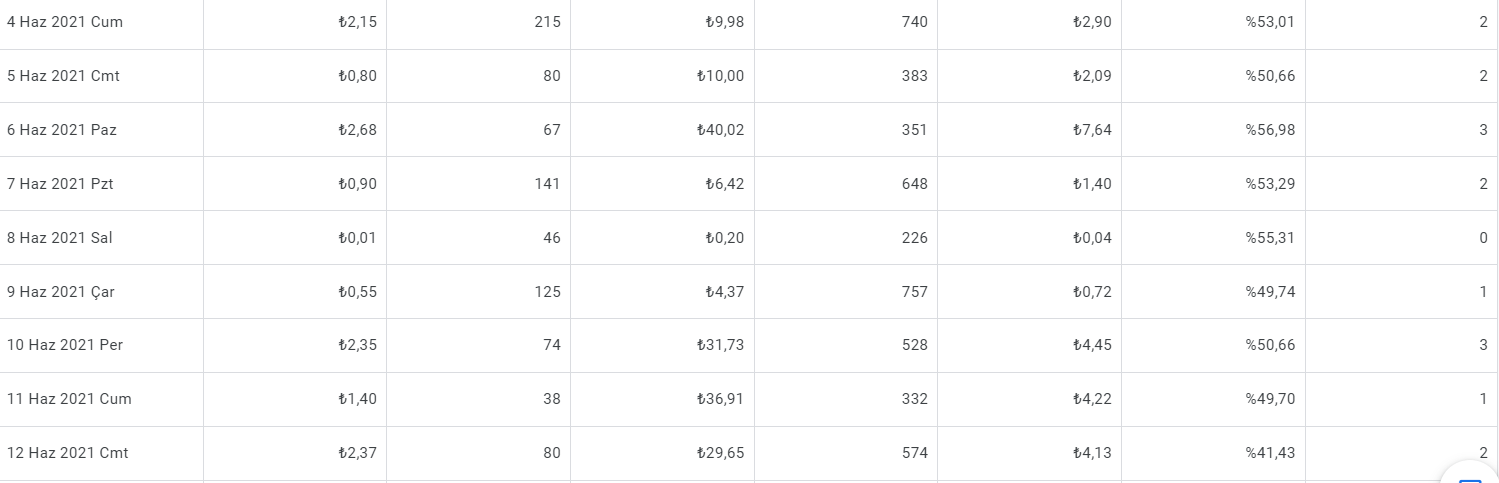Click the %56,98 percentage cell
Viewport: 1499px width, 483px height.
point(1213,130)
